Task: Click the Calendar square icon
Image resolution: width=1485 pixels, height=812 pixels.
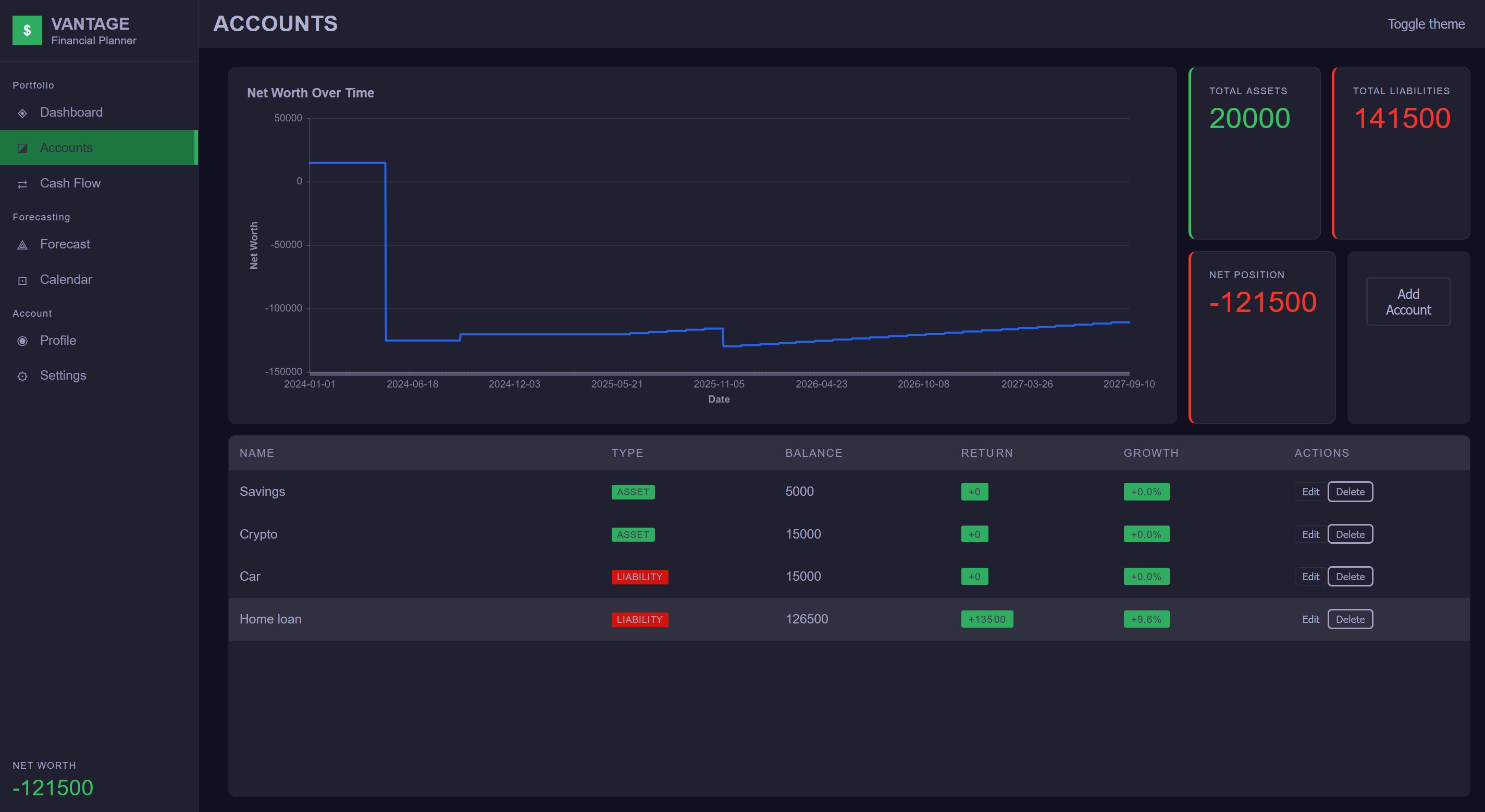Action: (x=22, y=281)
